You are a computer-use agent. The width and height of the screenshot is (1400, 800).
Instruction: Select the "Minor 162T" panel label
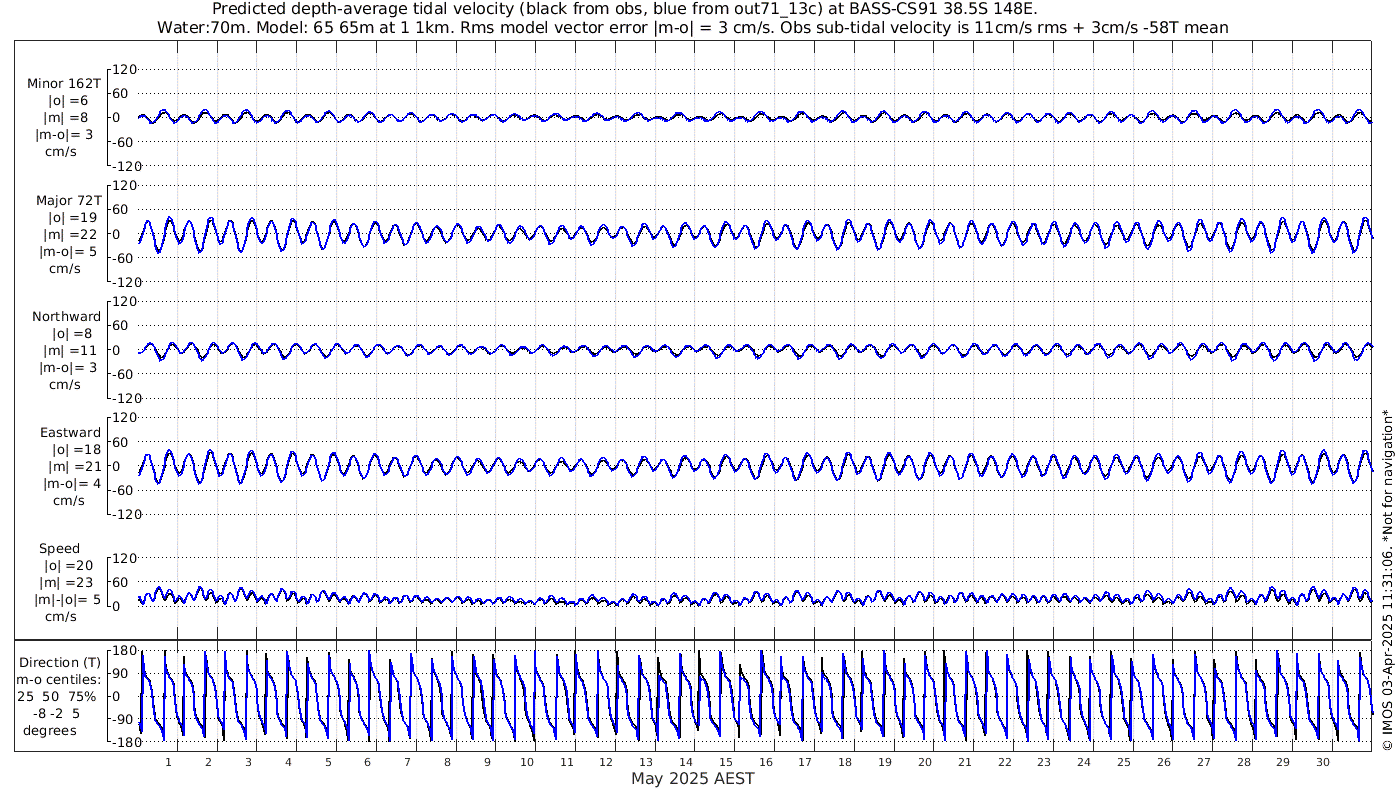tap(65, 85)
